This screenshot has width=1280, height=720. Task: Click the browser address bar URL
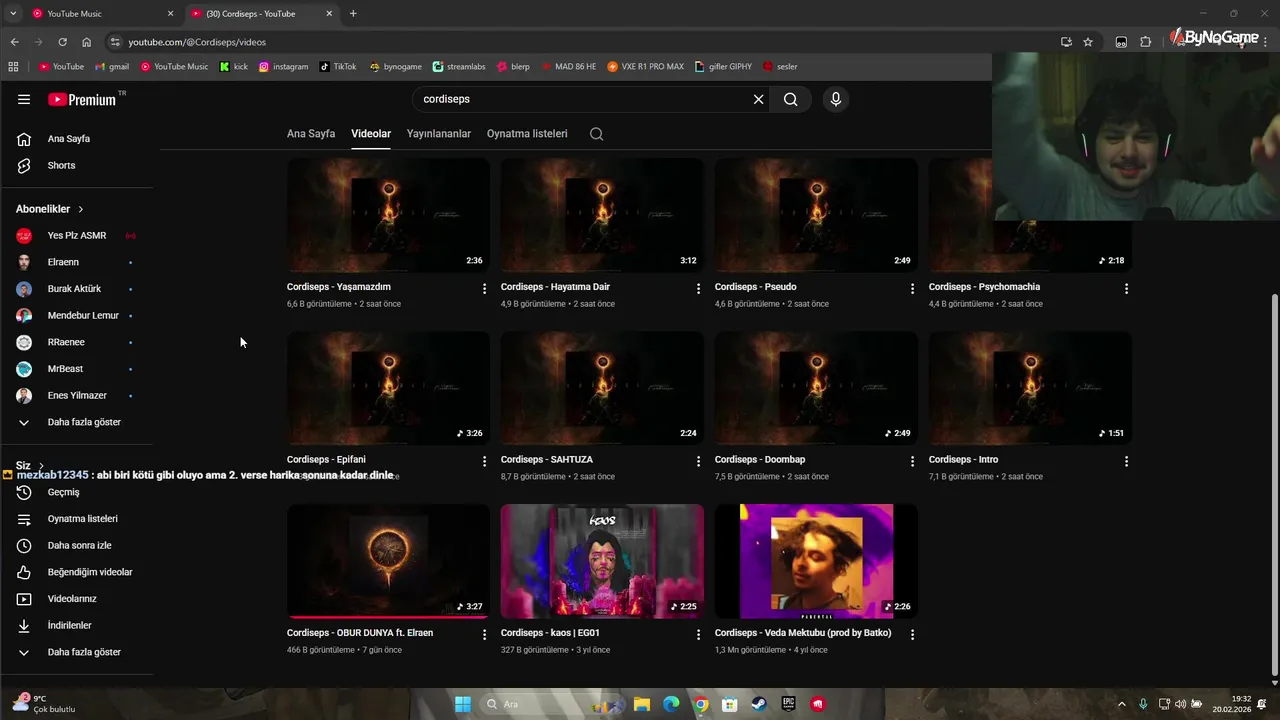coord(197,42)
